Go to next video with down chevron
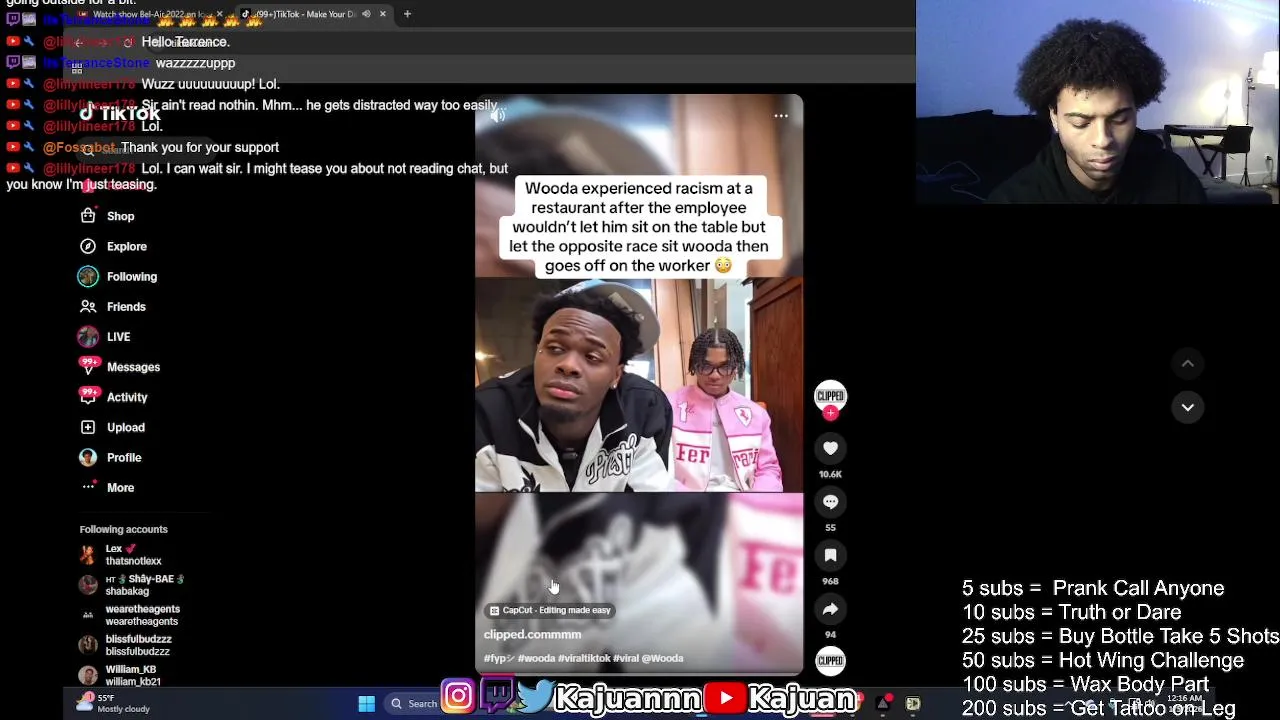This screenshot has width=1280, height=720. [1187, 407]
